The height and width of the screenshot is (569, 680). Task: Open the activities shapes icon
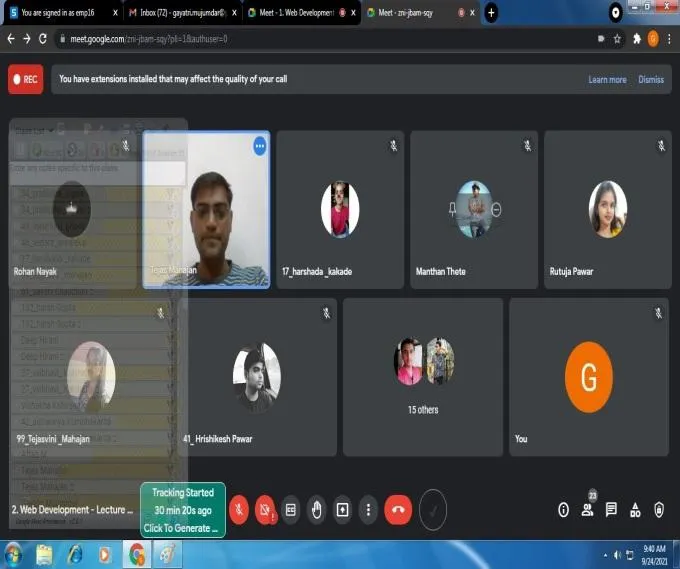click(x=635, y=510)
